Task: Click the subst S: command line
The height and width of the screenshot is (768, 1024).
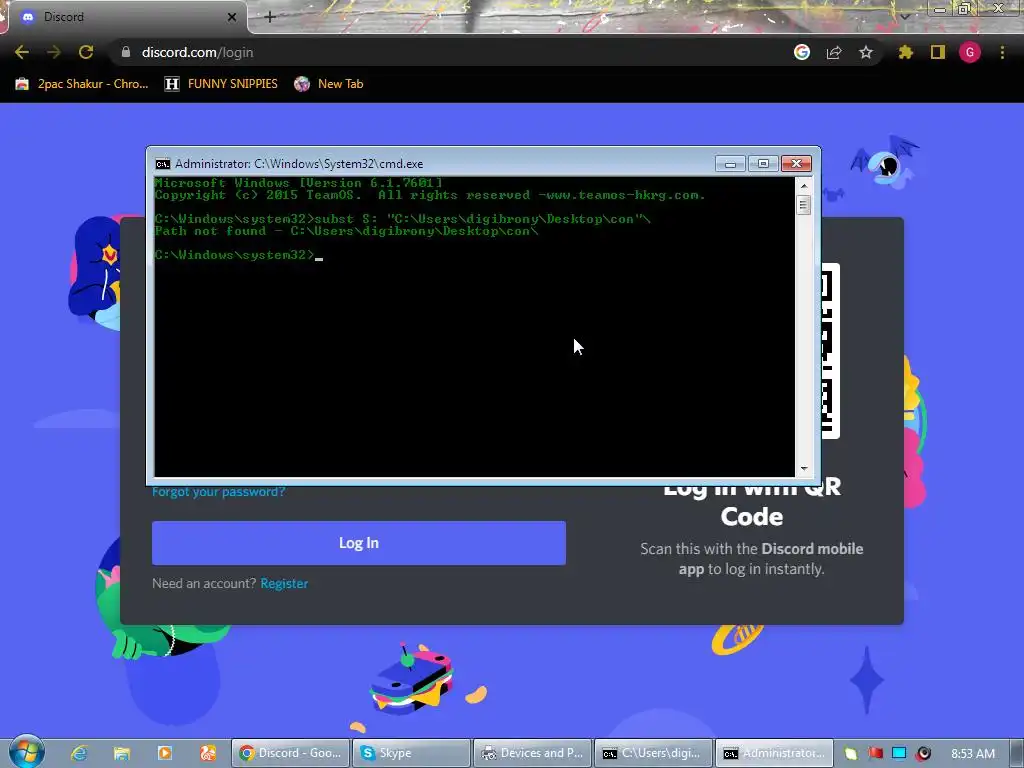Action: [403, 219]
